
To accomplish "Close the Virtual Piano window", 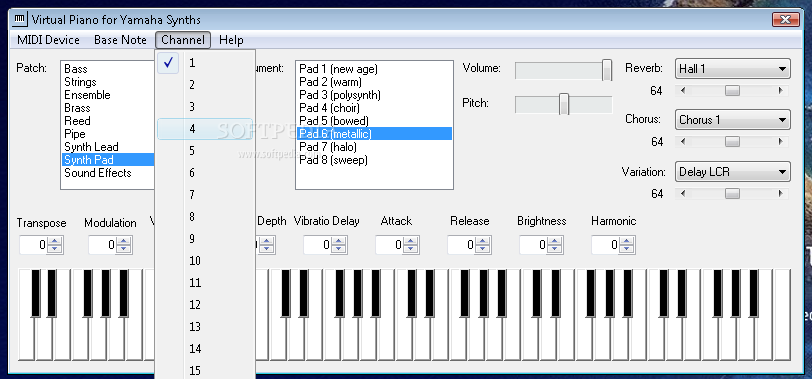I will [x=786, y=20].
